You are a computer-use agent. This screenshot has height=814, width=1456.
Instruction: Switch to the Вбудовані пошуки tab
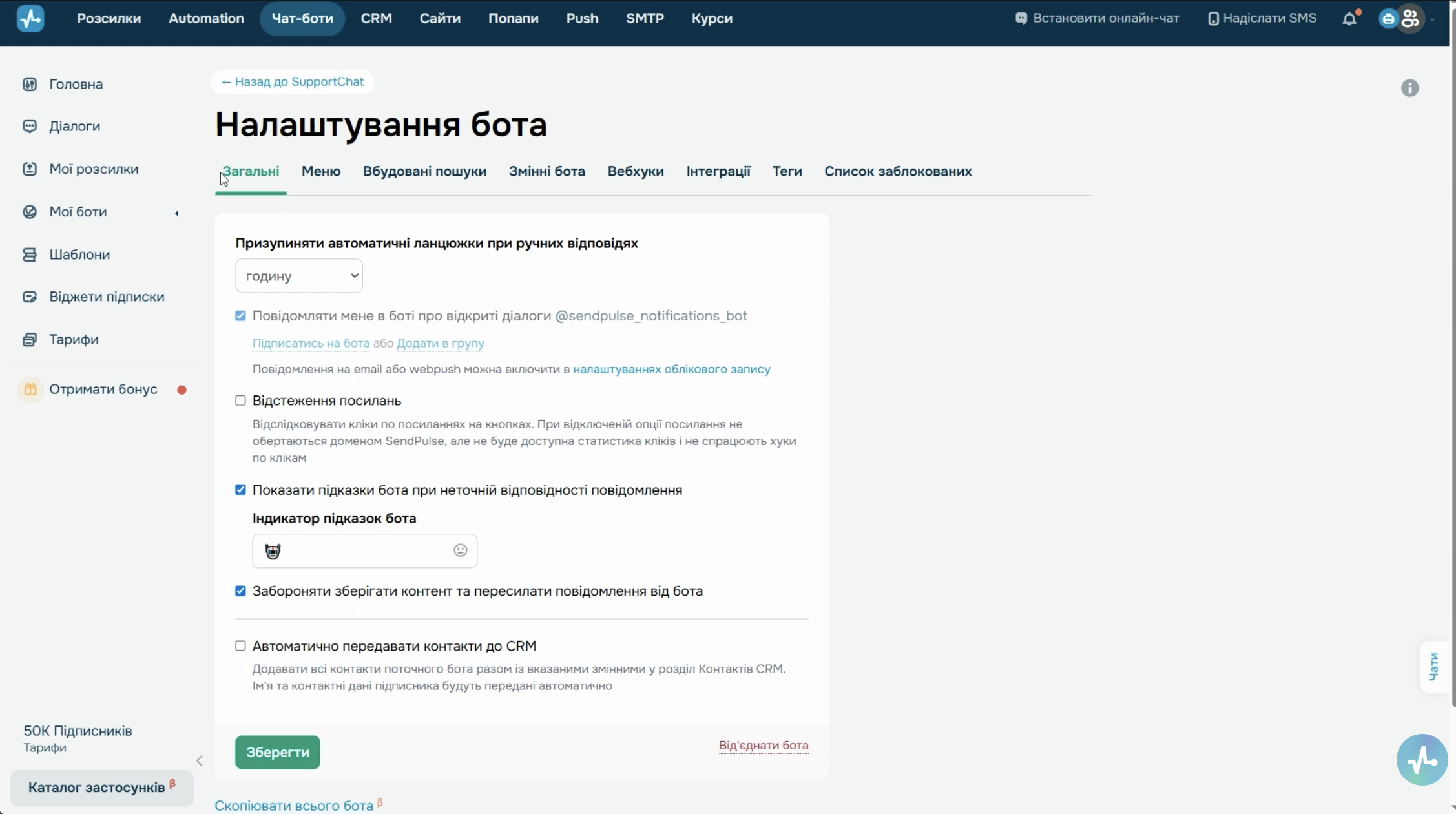[x=424, y=171]
